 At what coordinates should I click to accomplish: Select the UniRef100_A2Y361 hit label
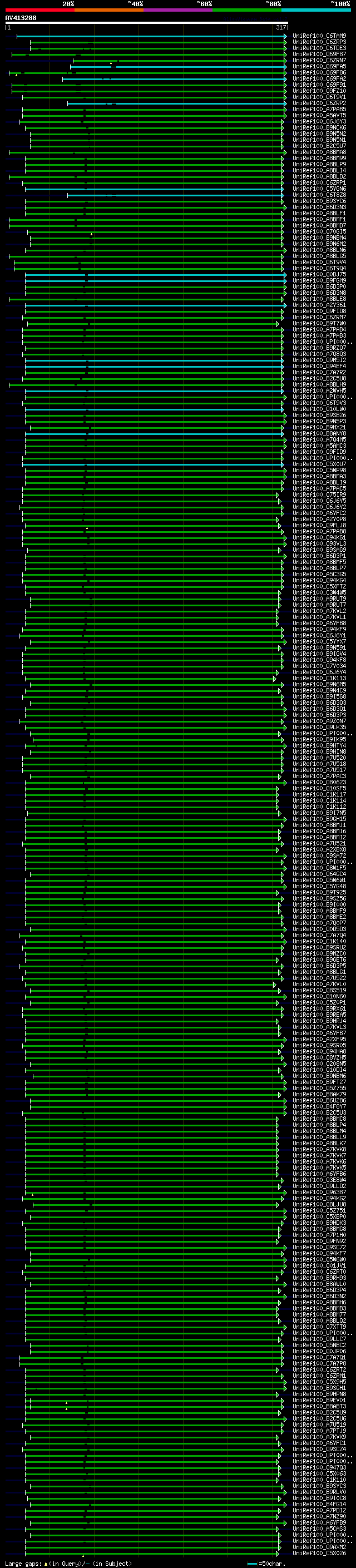(x=319, y=305)
